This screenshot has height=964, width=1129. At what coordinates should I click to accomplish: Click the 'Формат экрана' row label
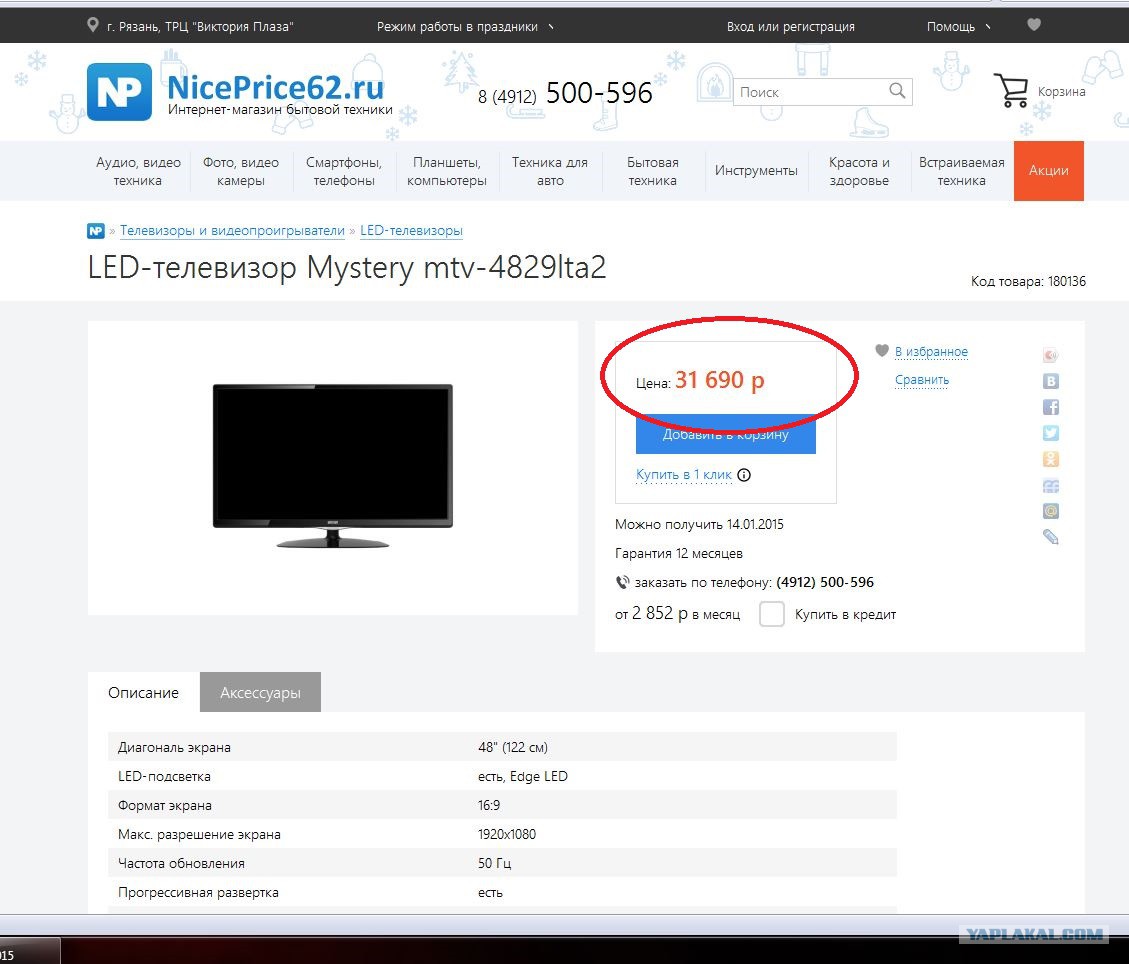pyautogui.click(x=165, y=806)
